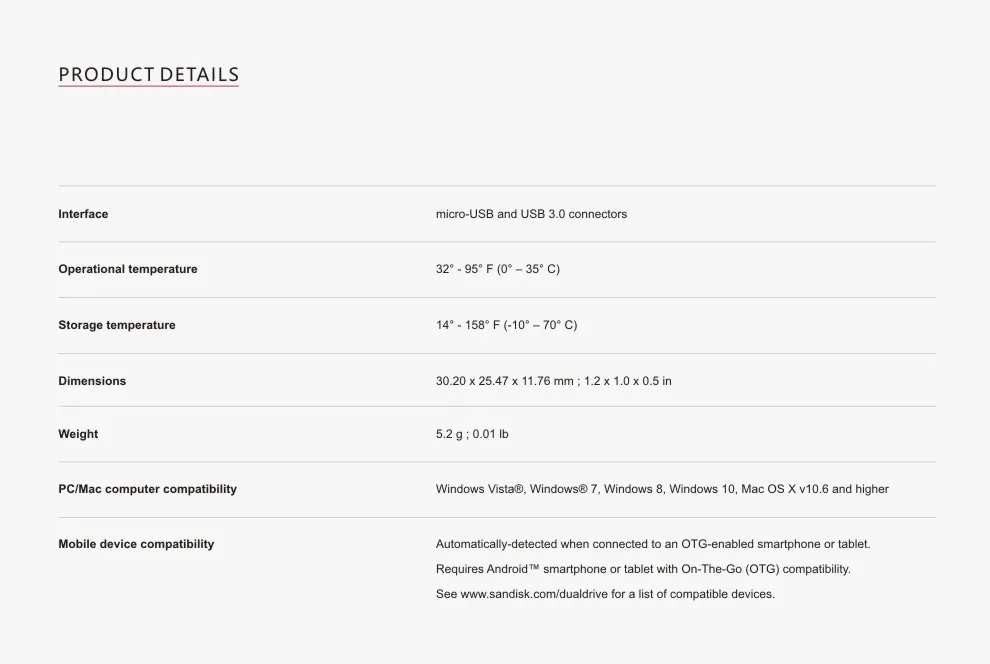Select the PC/Mac computer compatibility label
The height and width of the screenshot is (664, 990).
pyautogui.click(x=147, y=489)
